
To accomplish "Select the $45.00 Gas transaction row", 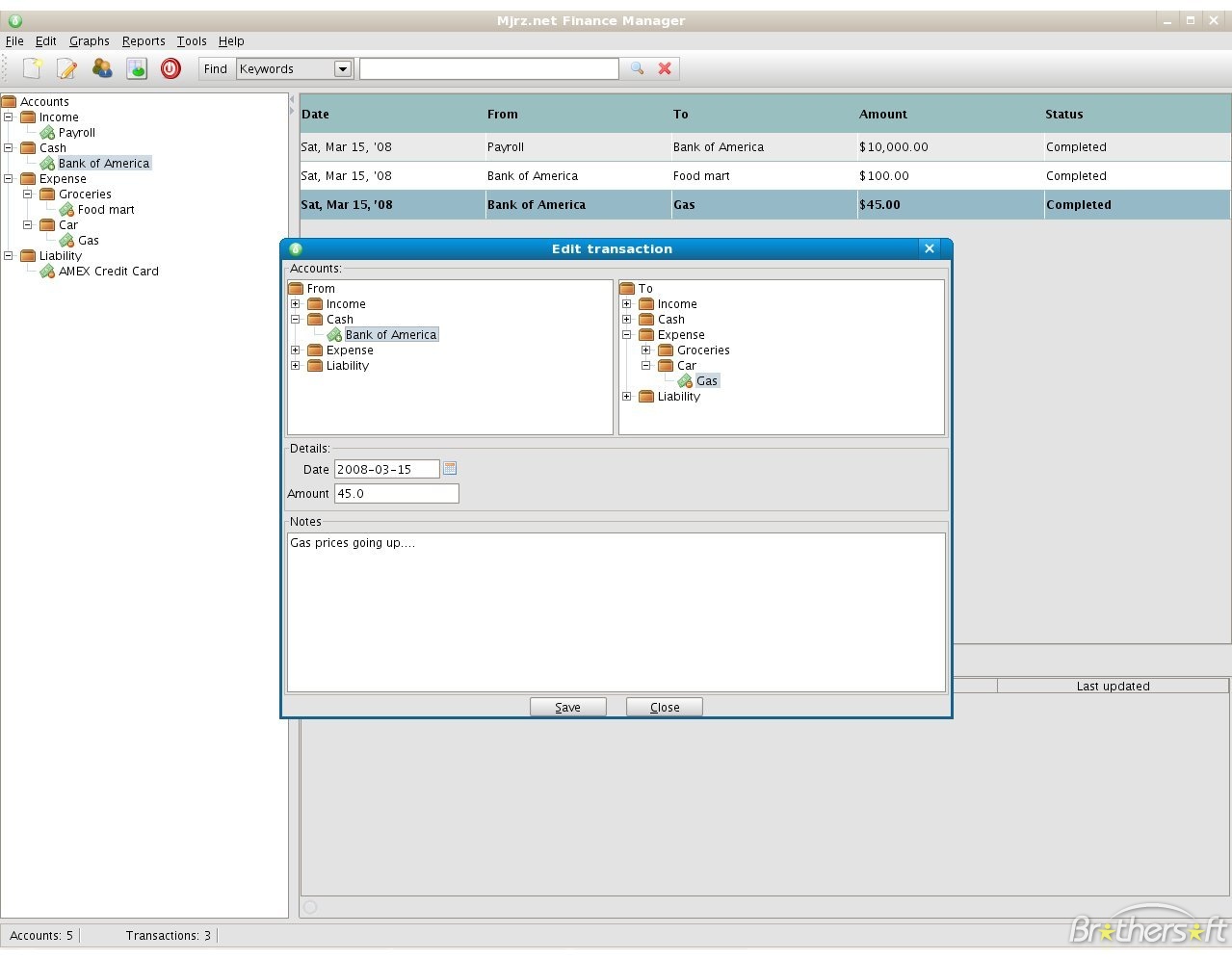I will point(766,205).
